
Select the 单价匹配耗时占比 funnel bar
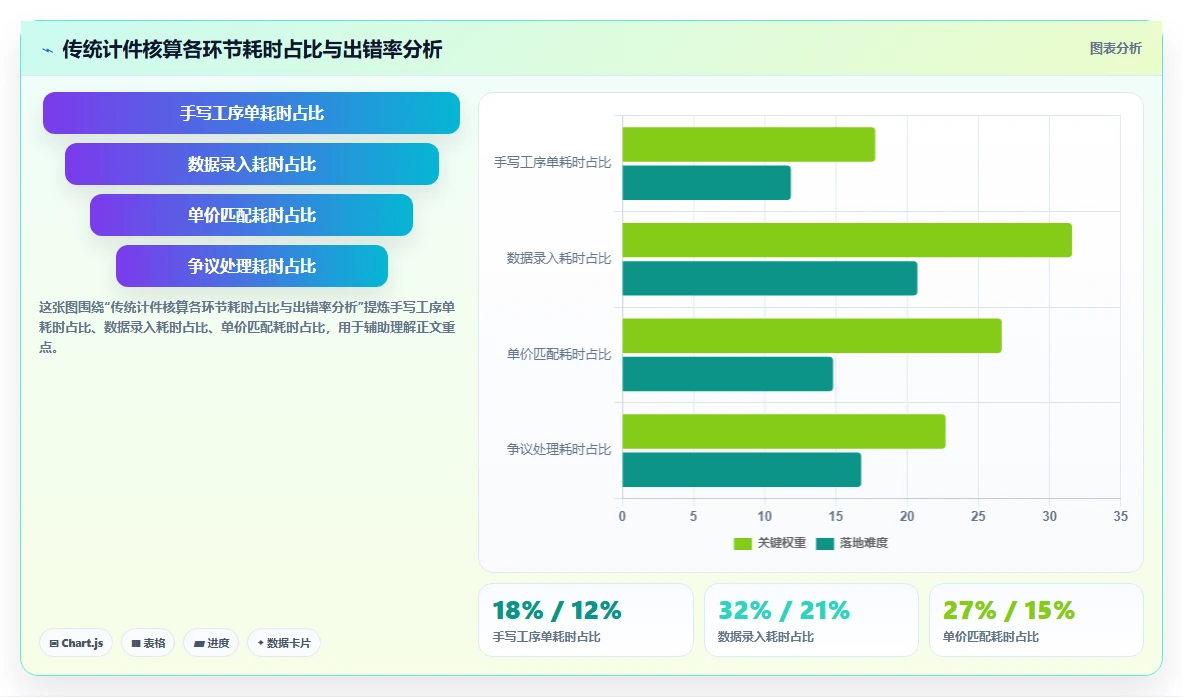(x=251, y=215)
